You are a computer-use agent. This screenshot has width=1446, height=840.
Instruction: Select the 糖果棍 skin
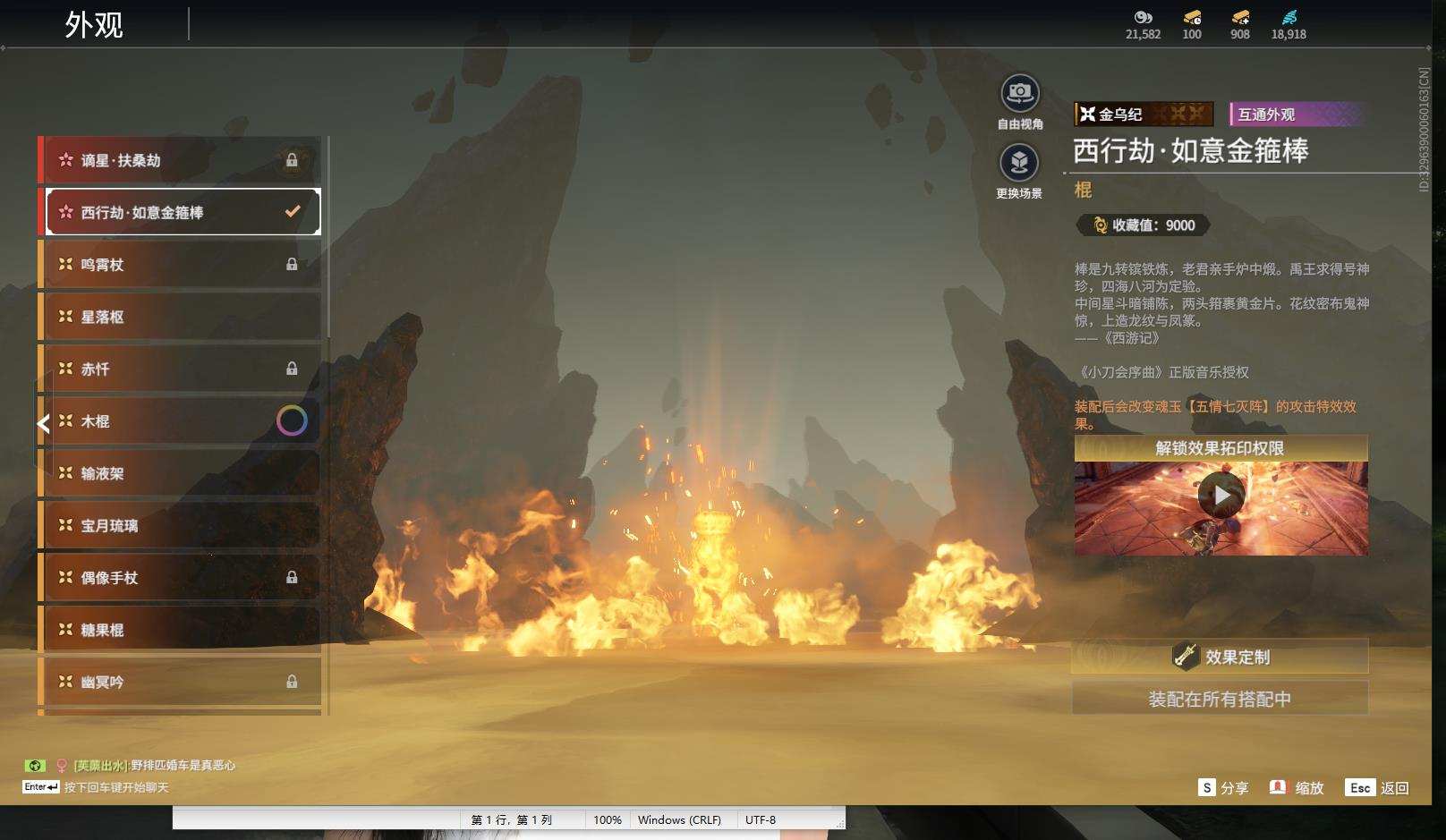[x=180, y=630]
